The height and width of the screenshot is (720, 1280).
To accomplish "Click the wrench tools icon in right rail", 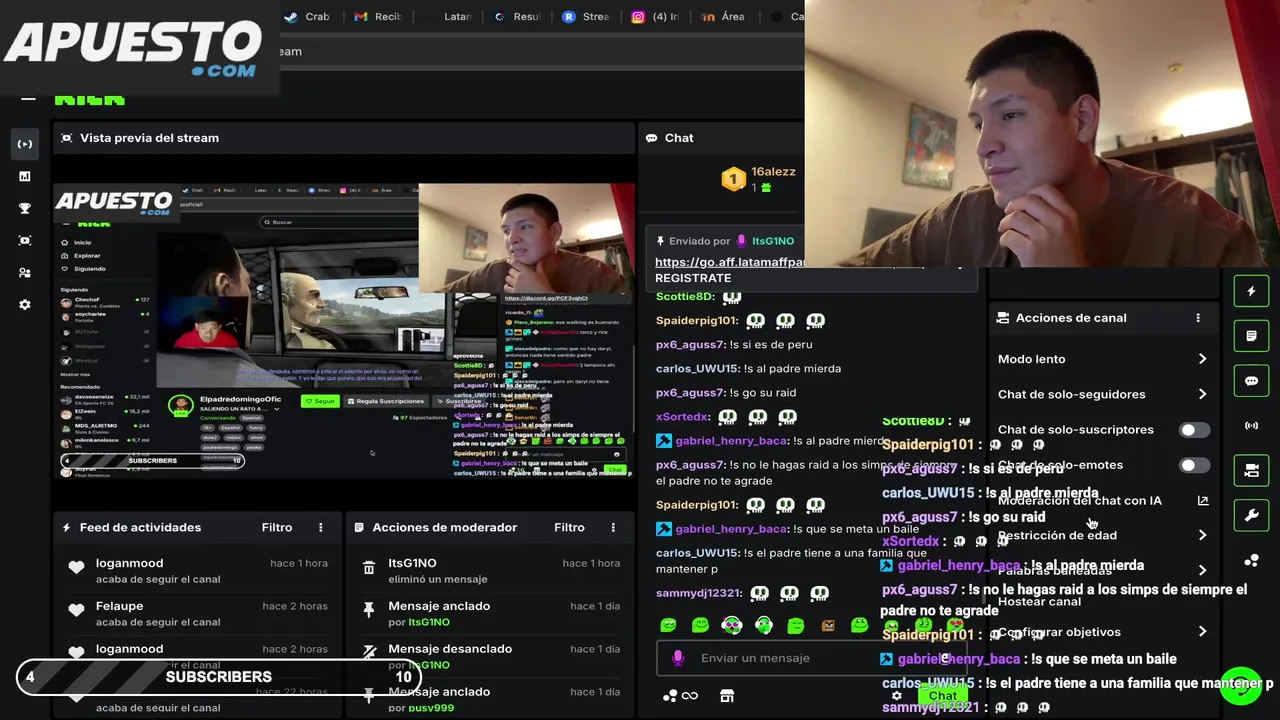I will pyautogui.click(x=1251, y=516).
